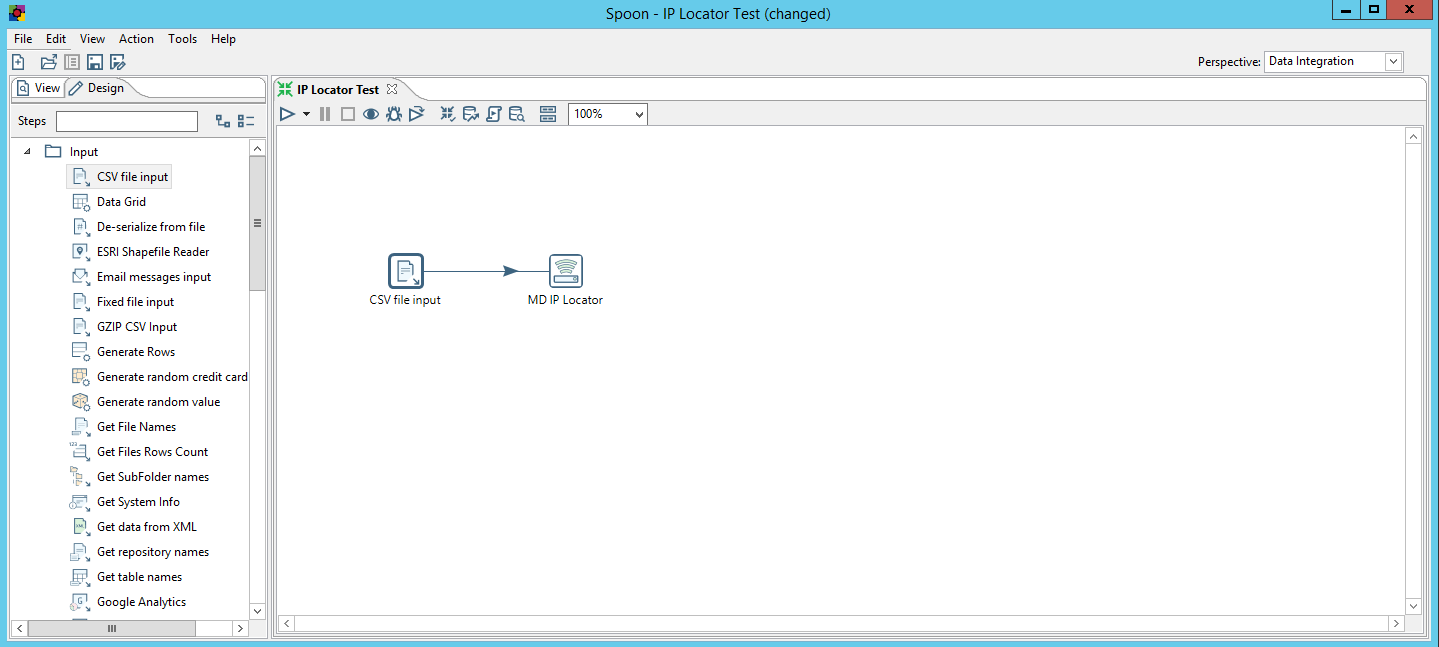Click the Save file disk icon
Screen dimensions: 1439x647
click(95, 62)
